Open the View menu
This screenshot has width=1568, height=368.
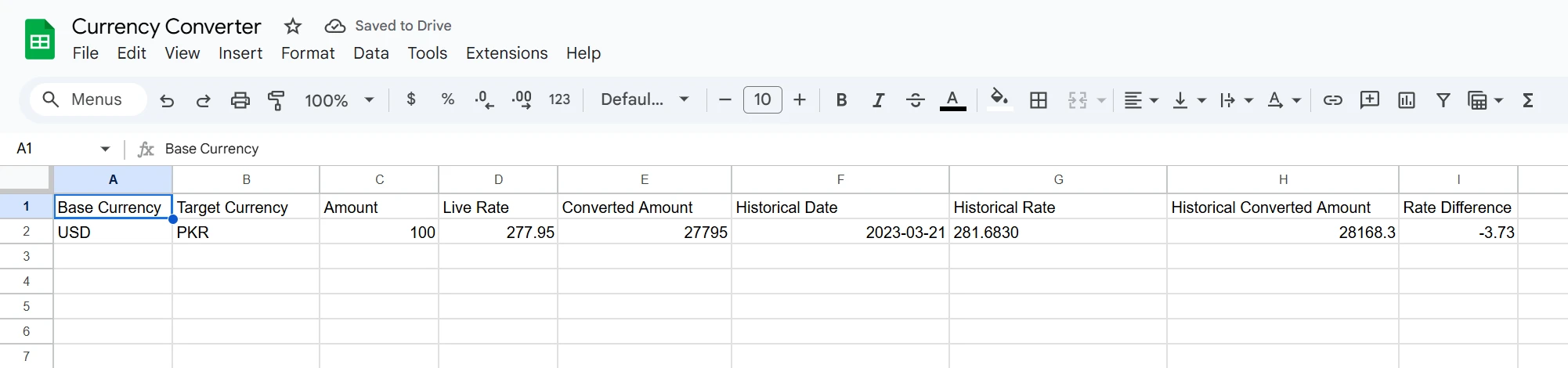(182, 53)
